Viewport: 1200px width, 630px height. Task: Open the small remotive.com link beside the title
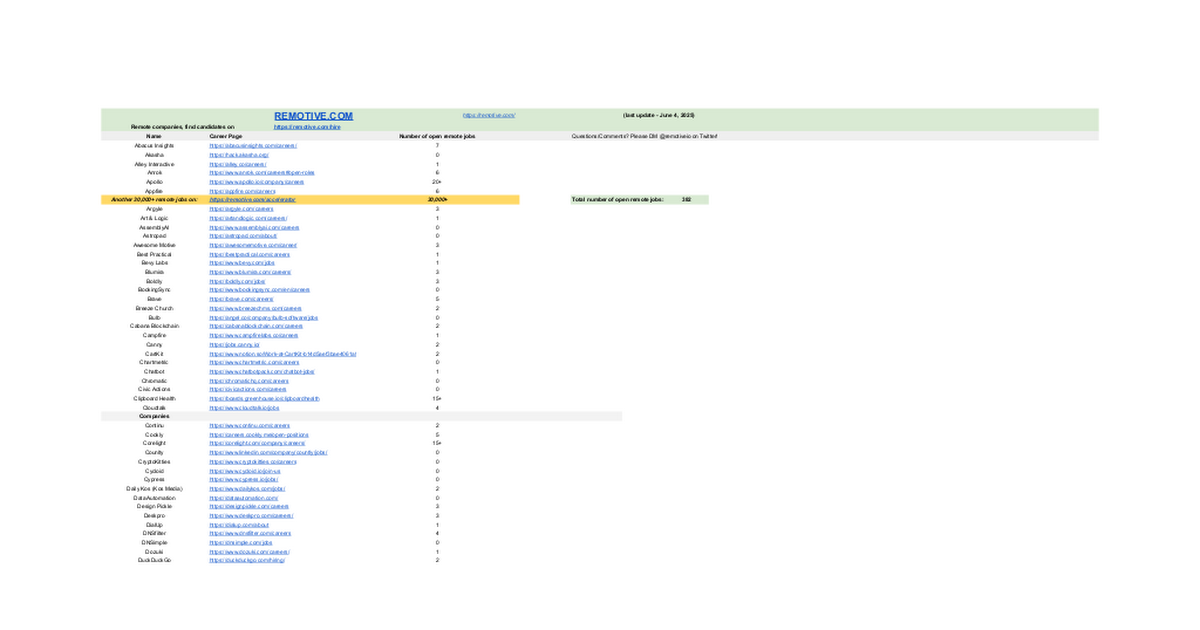(x=489, y=115)
